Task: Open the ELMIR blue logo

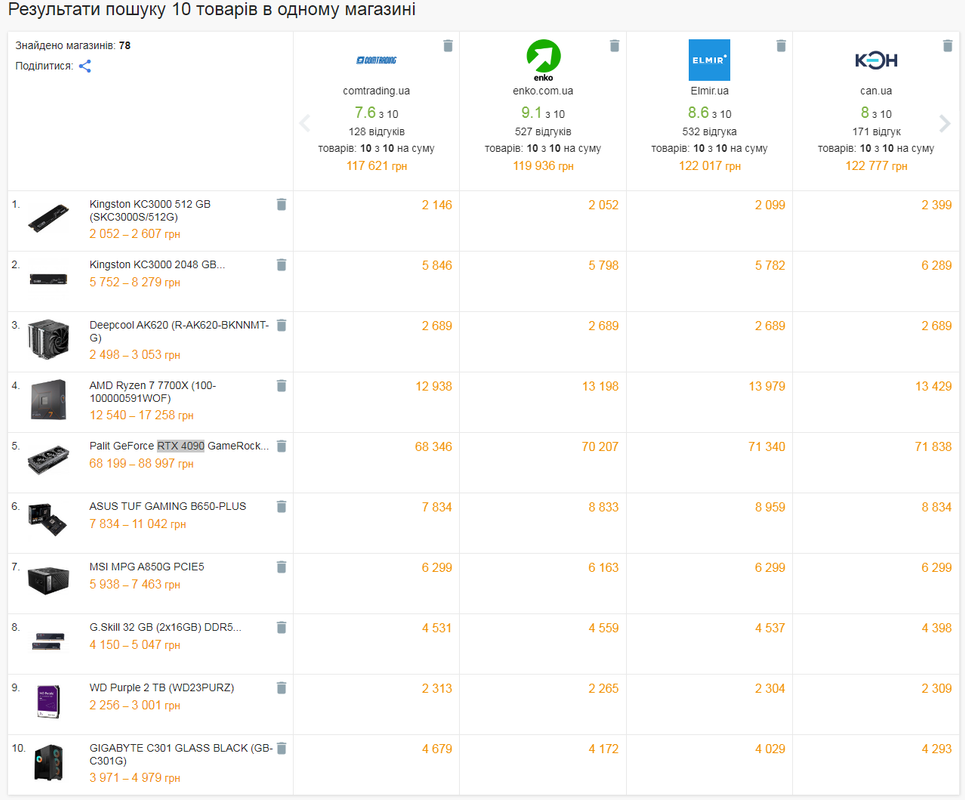Action: pos(710,60)
